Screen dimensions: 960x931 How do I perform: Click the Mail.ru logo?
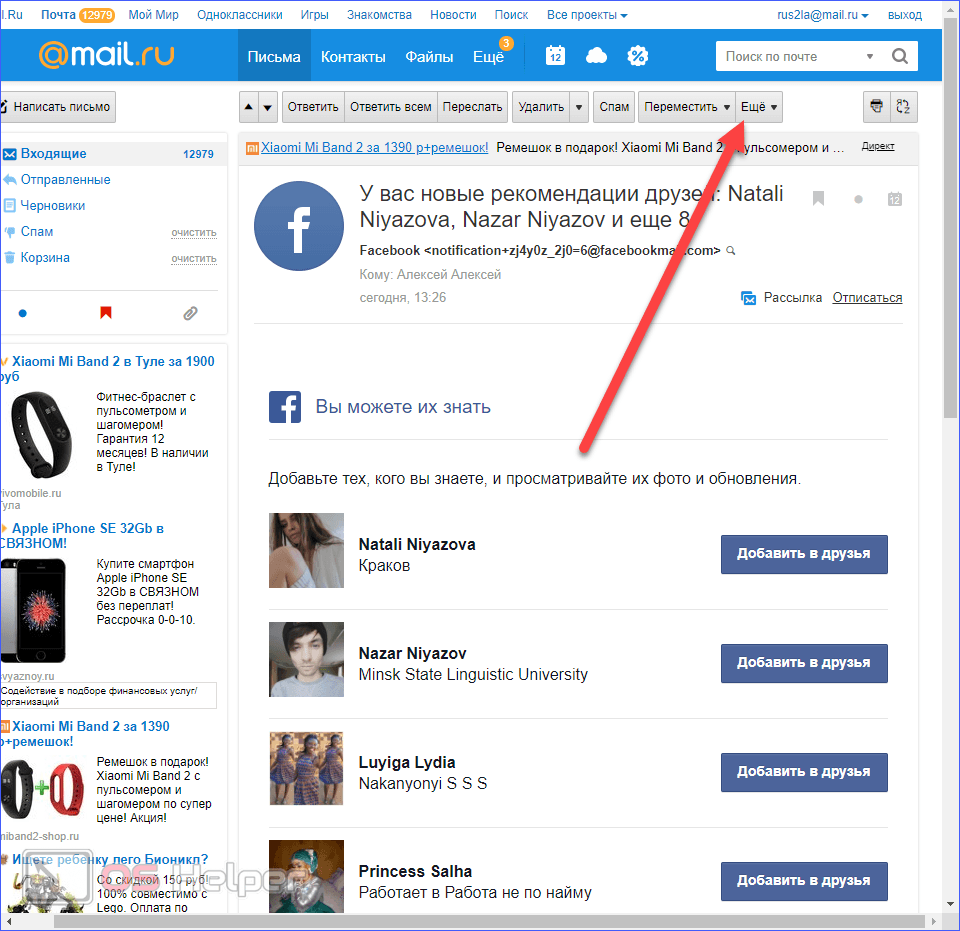[107, 54]
